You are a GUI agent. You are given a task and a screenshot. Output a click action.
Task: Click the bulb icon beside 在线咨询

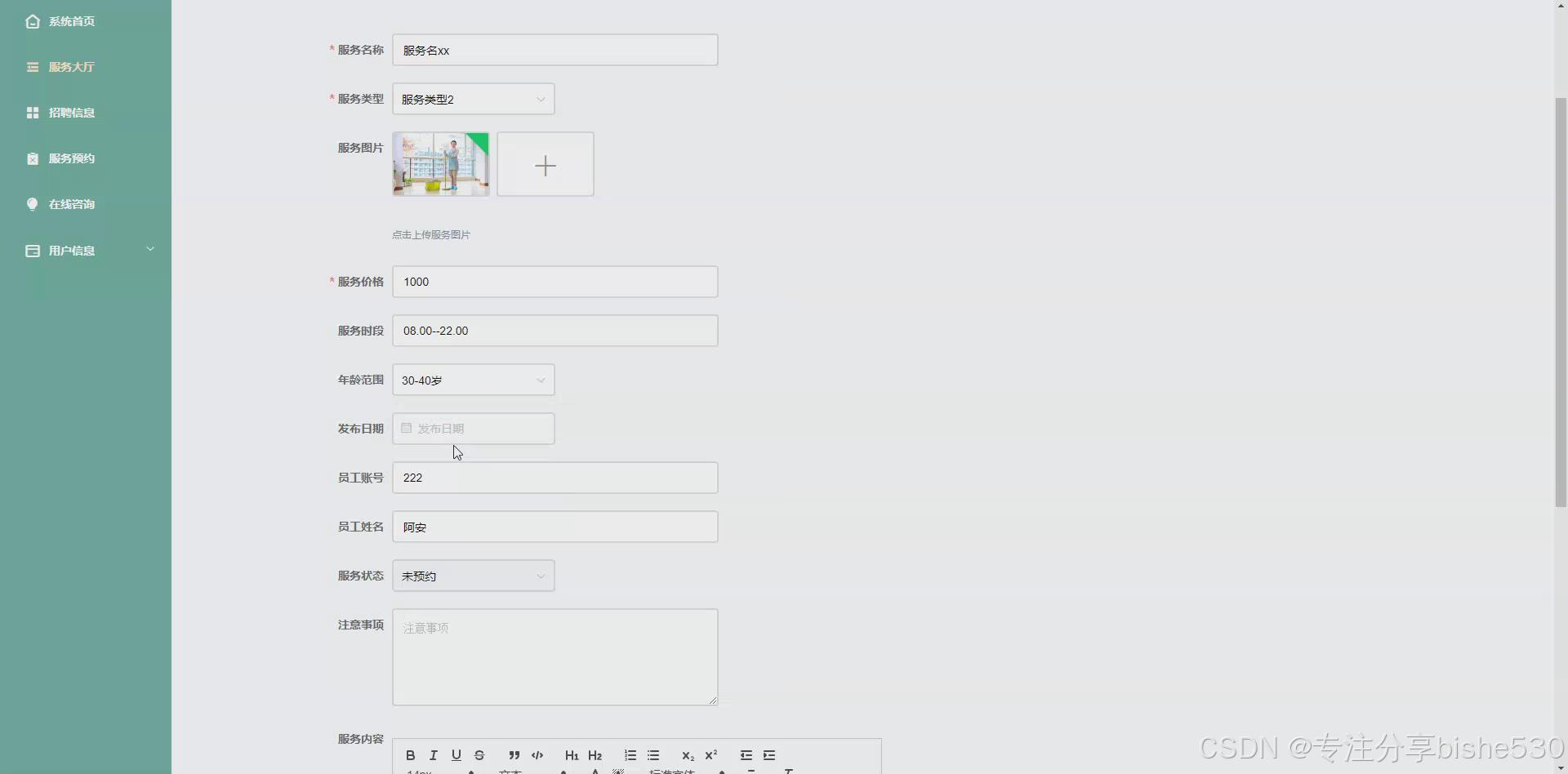click(x=33, y=204)
